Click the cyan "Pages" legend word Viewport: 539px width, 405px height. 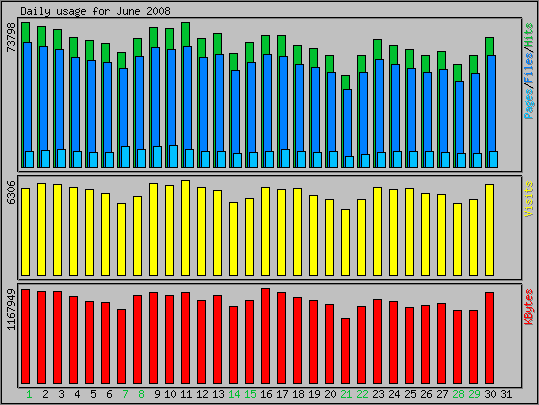[529, 104]
